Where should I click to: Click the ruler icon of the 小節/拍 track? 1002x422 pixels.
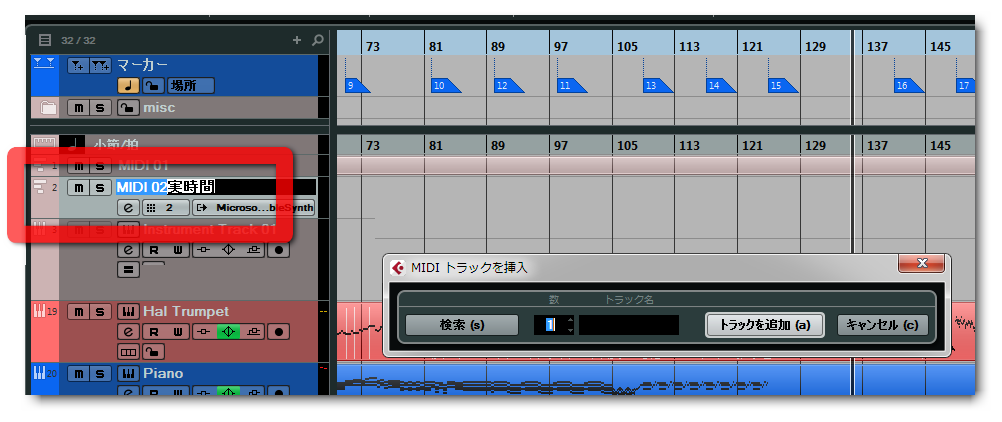coord(44,144)
